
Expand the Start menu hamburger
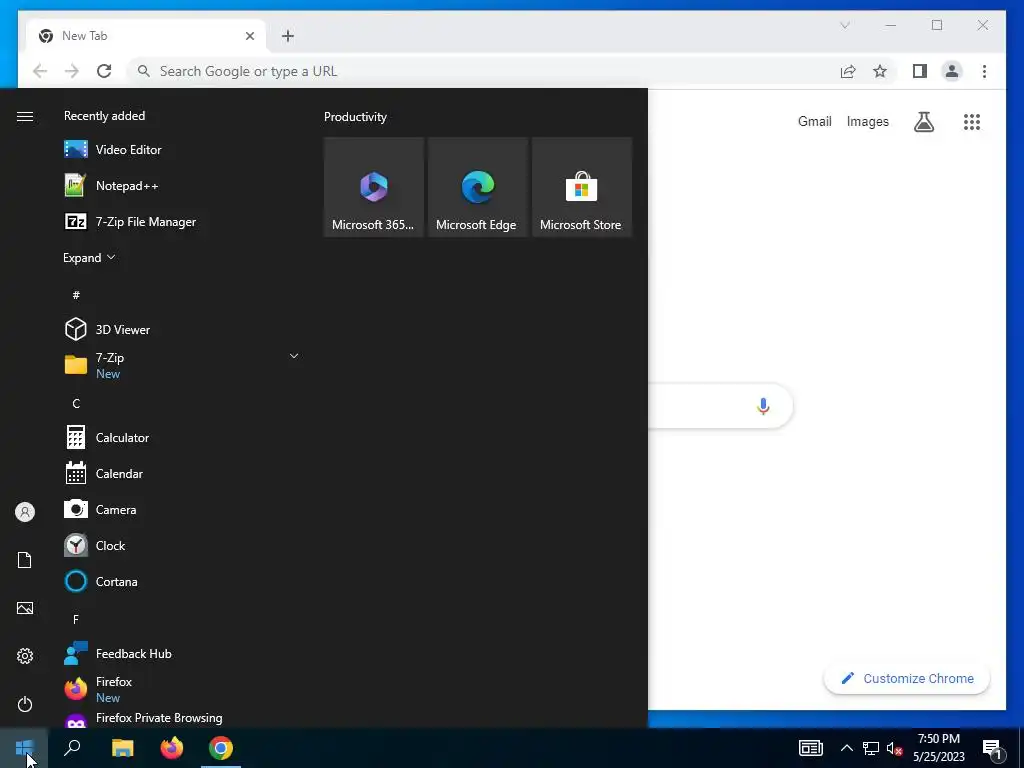[25, 116]
